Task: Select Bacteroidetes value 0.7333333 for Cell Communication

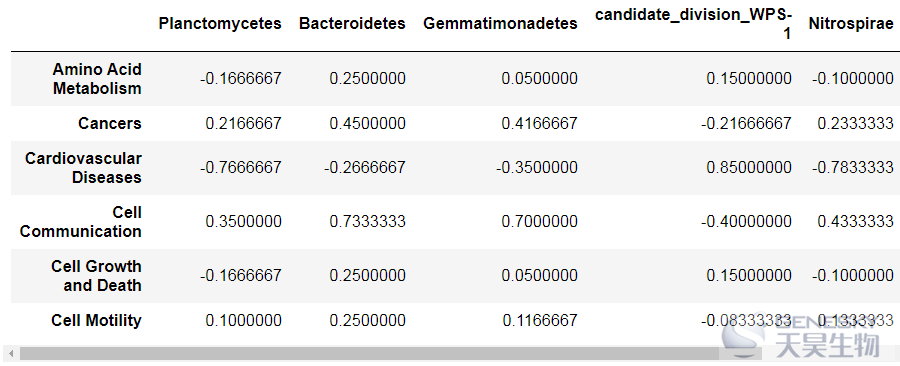Action: [x=367, y=221]
